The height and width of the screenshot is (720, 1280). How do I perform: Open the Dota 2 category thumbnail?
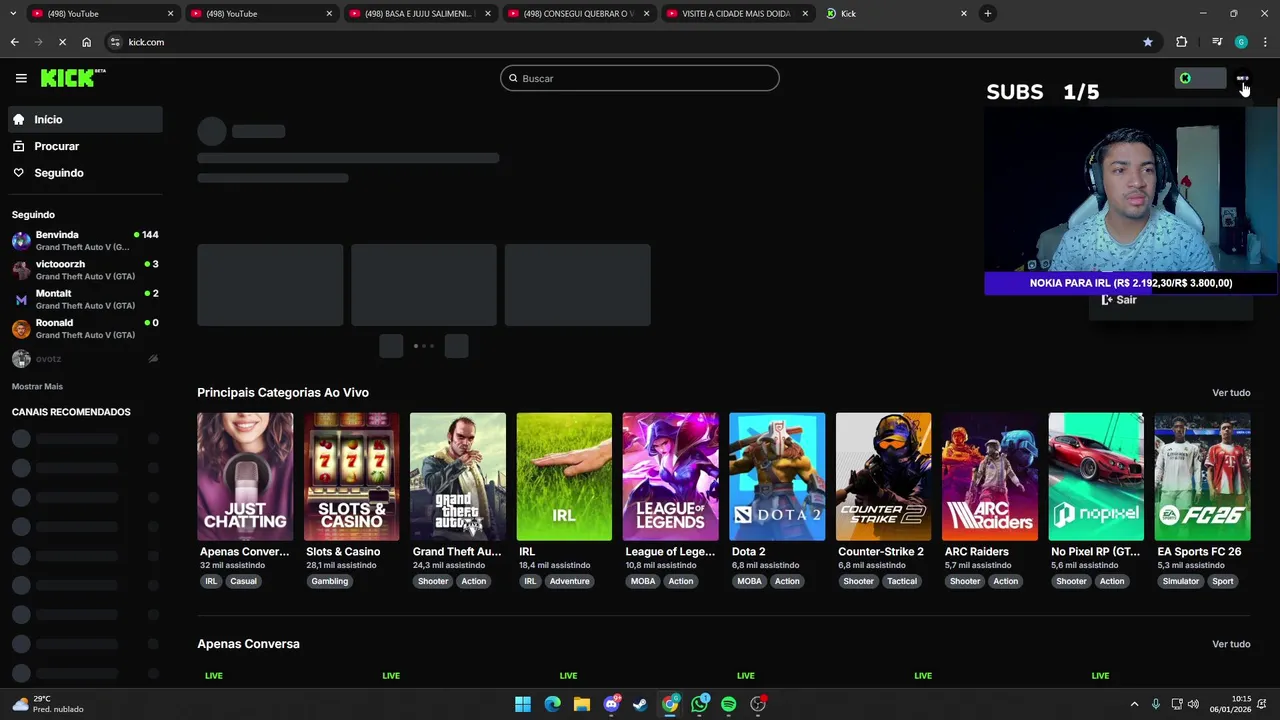pyautogui.click(x=777, y=476)
